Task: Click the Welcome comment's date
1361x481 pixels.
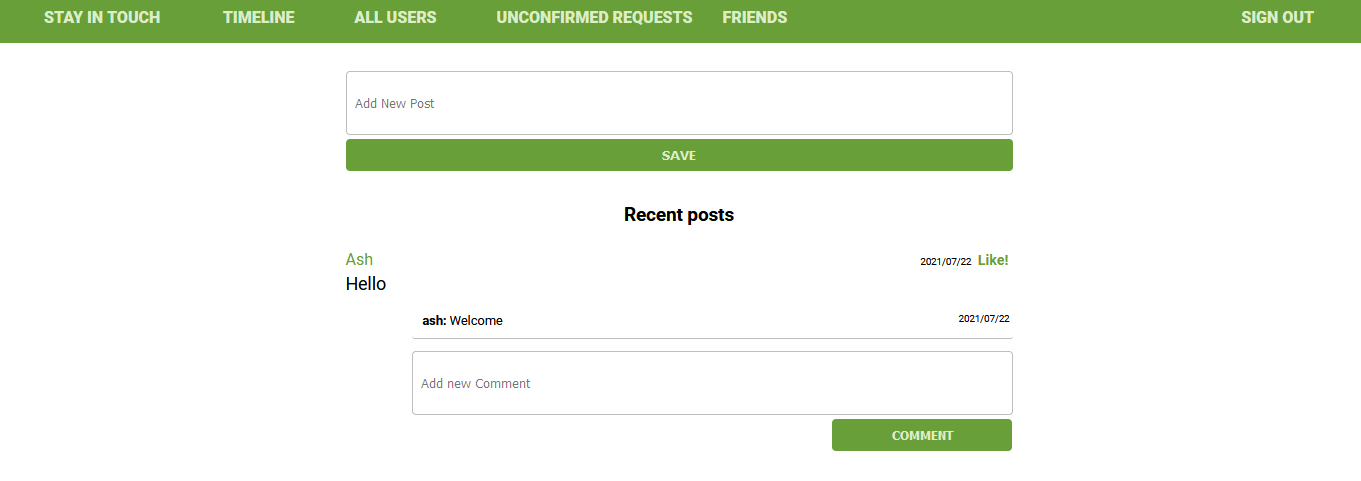Action: [x=984, y=319]
